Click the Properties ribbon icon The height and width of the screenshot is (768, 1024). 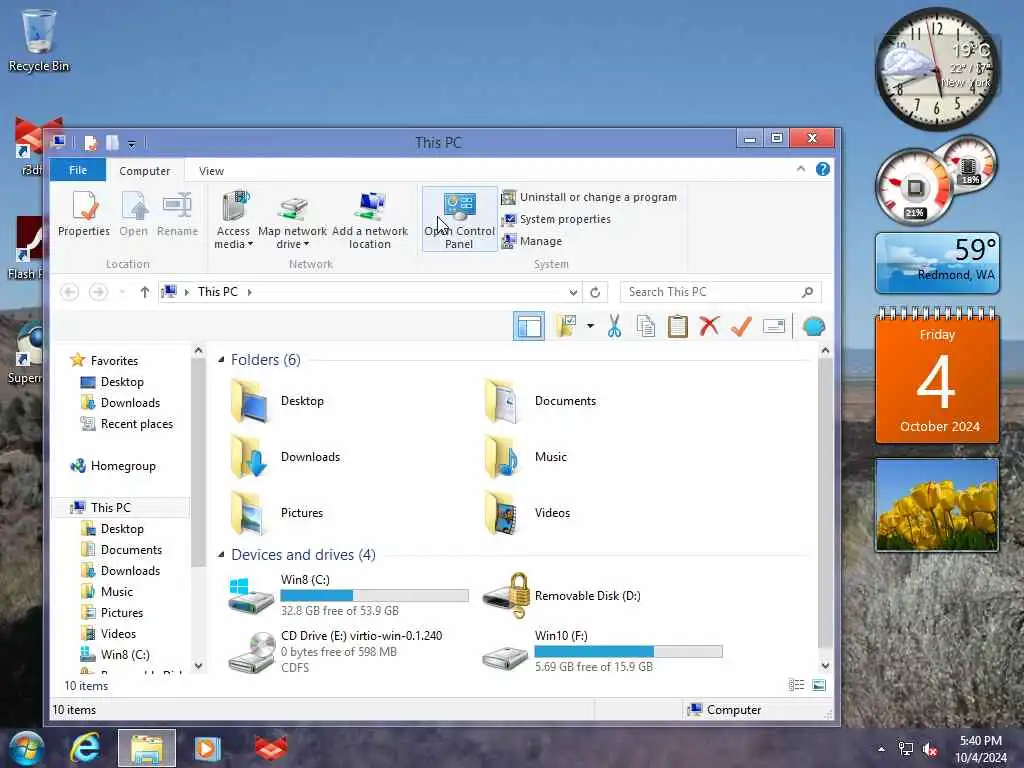(84, 214)
